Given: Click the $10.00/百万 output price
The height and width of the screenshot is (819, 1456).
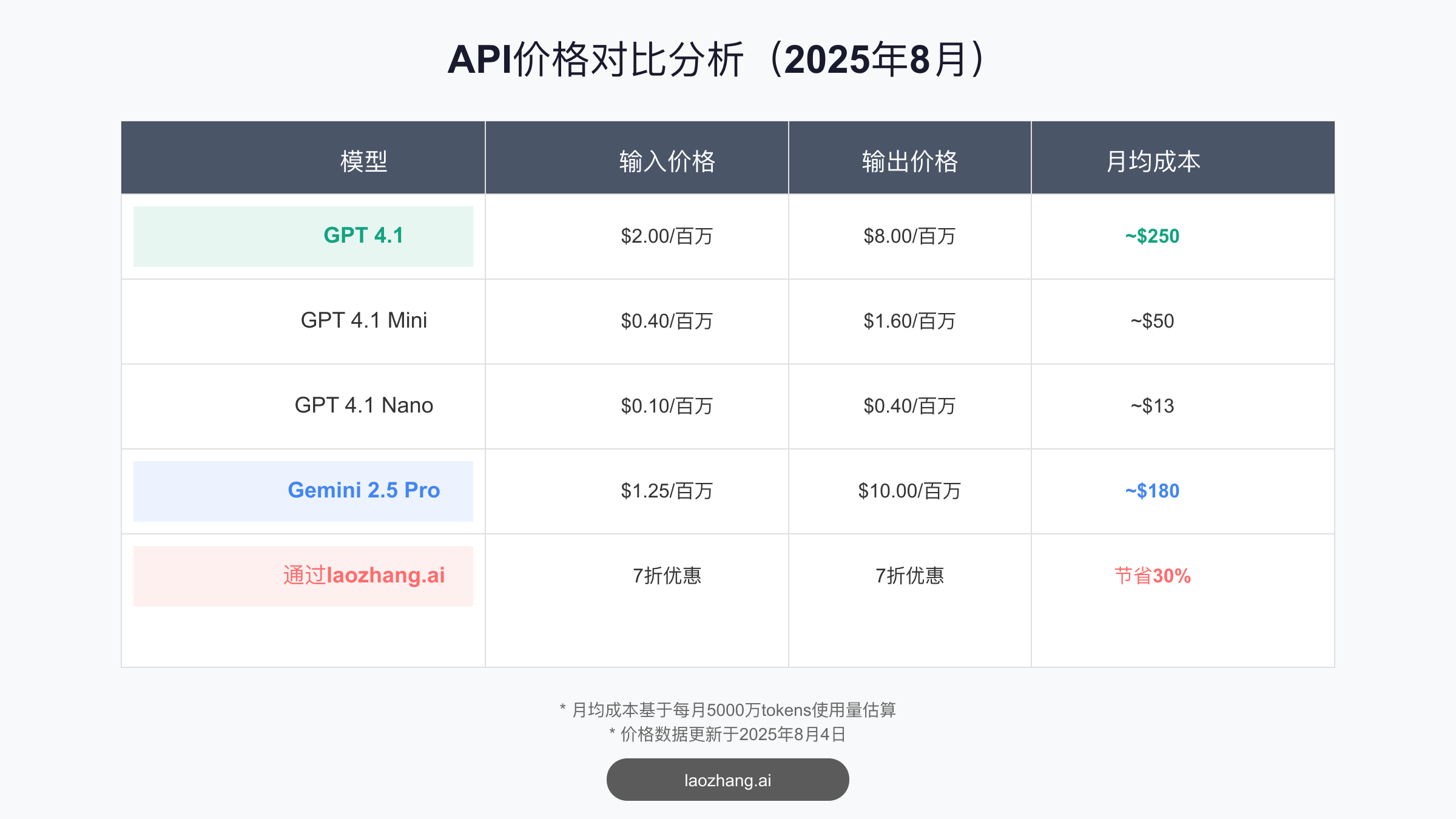Looking at the screenshot, I should tap(910, 491).
